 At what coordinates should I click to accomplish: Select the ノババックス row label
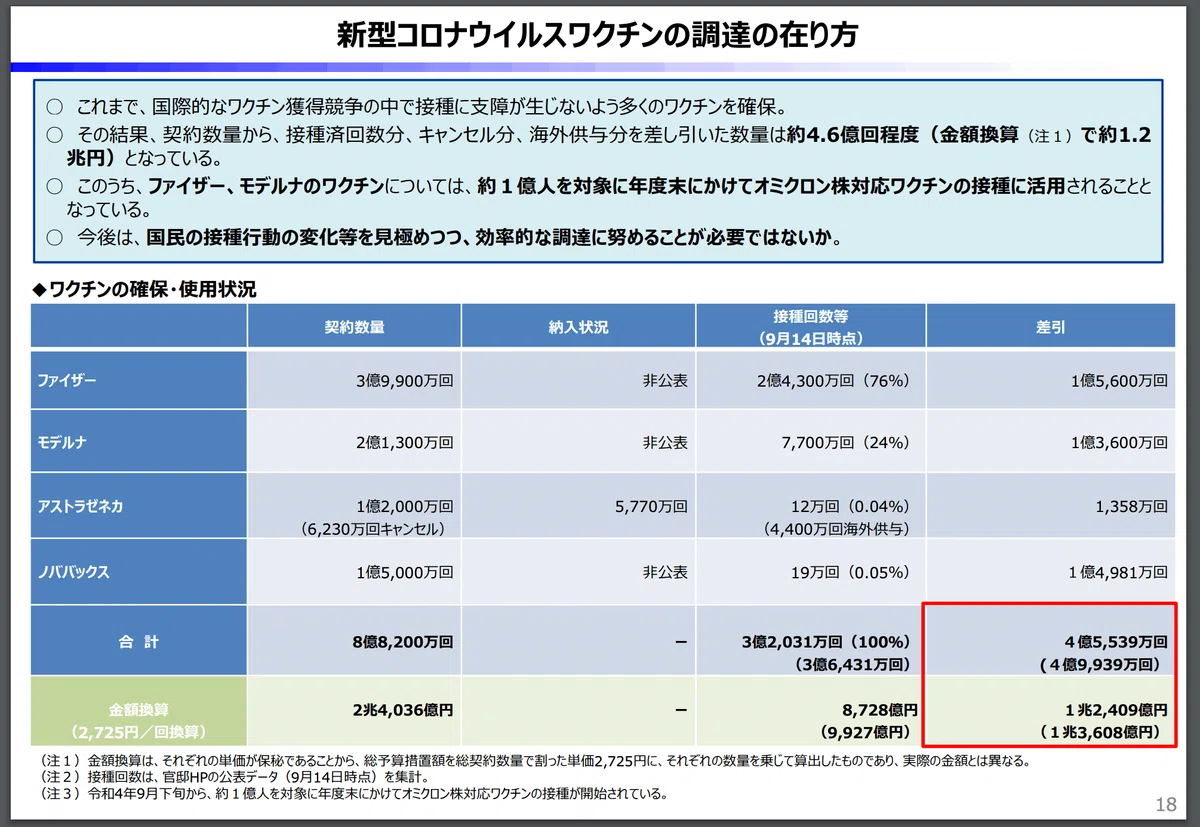(x=73, y=573)
